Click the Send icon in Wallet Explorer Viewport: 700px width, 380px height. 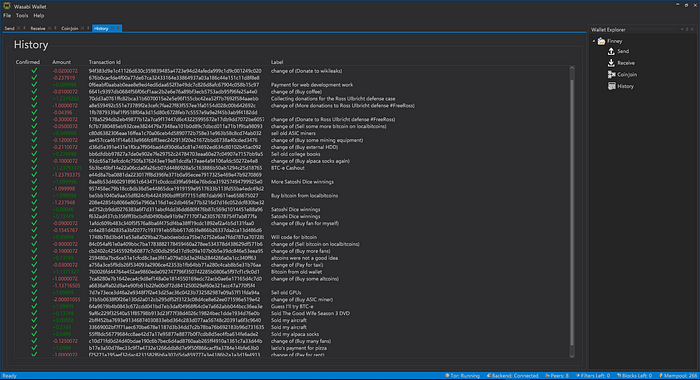click(x=611, y=51)
